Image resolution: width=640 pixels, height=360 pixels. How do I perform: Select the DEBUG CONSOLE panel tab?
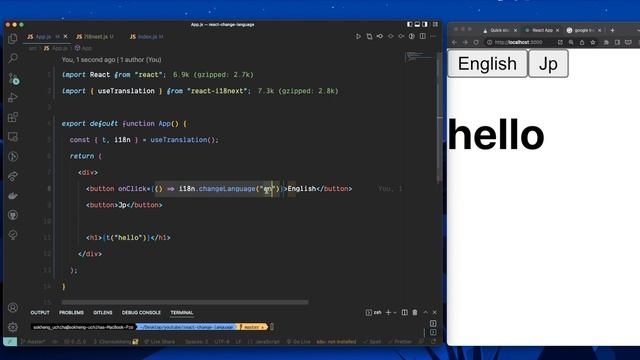tap(141, 313)
